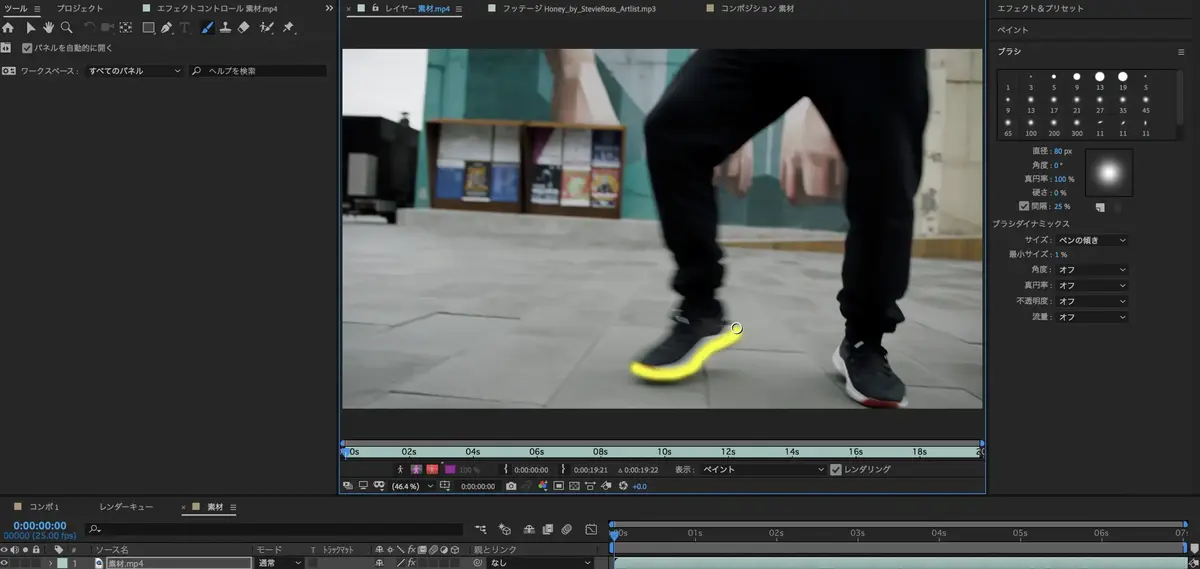Image resolution: width=1200 pixels, height=569 pixels.
Task: Select the Clone Stamp tool
Action: tap(226, 28)
